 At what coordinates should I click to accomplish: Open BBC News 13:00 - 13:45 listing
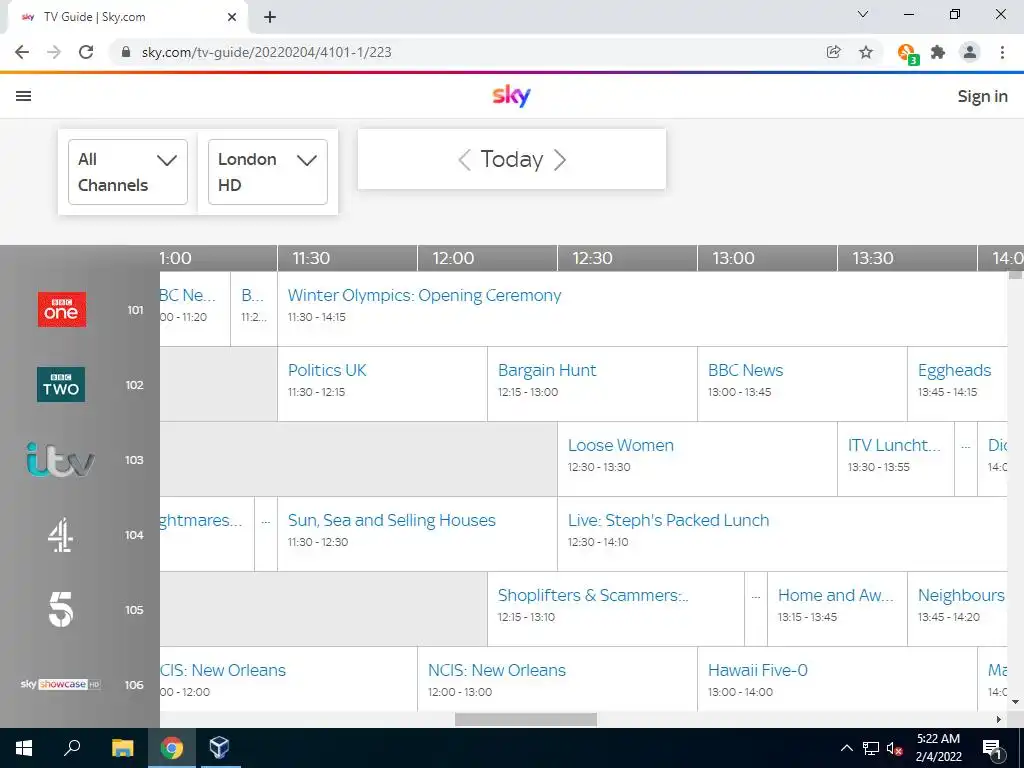point(803,384)
